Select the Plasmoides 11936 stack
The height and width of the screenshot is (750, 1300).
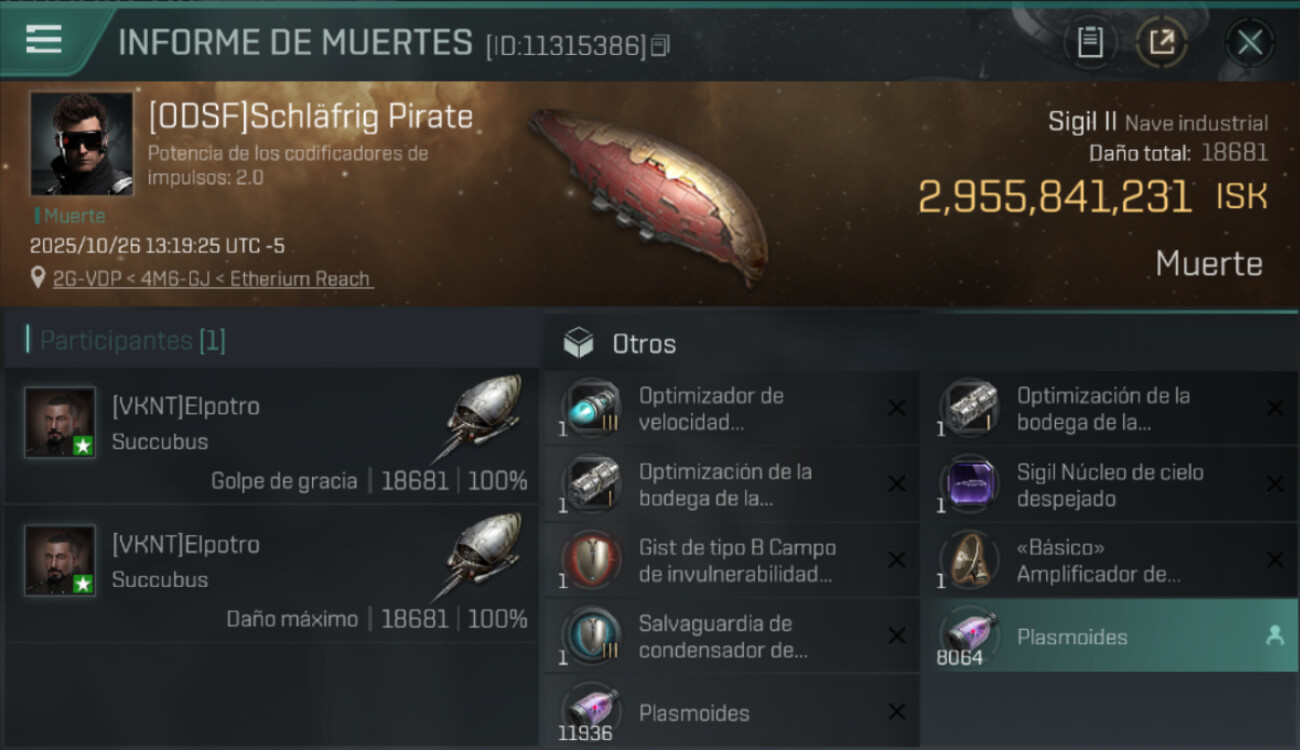coord(731,711)
